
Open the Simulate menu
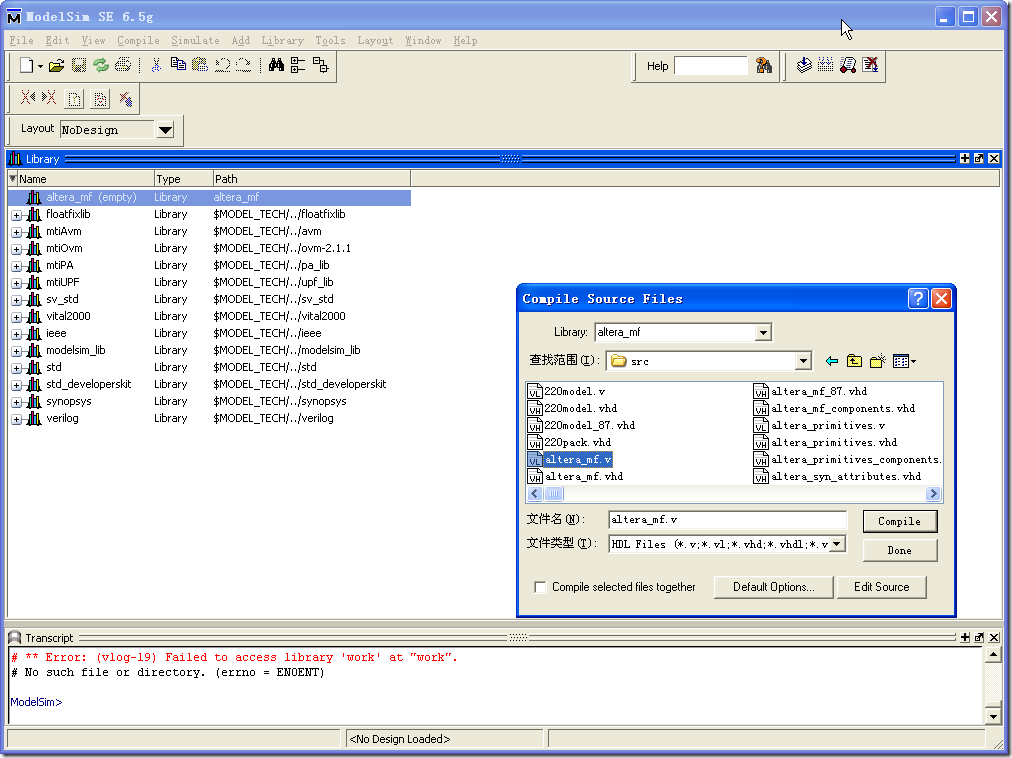[195, 41]
